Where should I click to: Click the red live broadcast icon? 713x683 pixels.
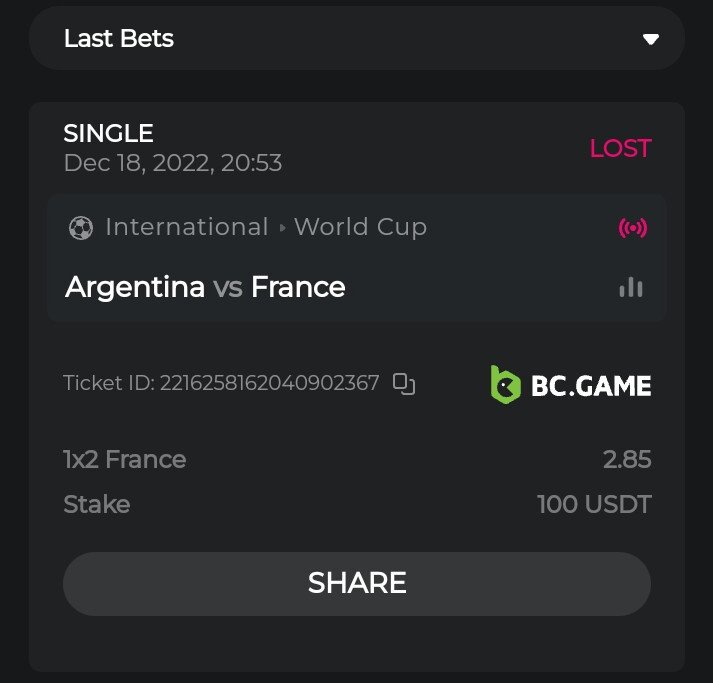(x=633, y=228)
